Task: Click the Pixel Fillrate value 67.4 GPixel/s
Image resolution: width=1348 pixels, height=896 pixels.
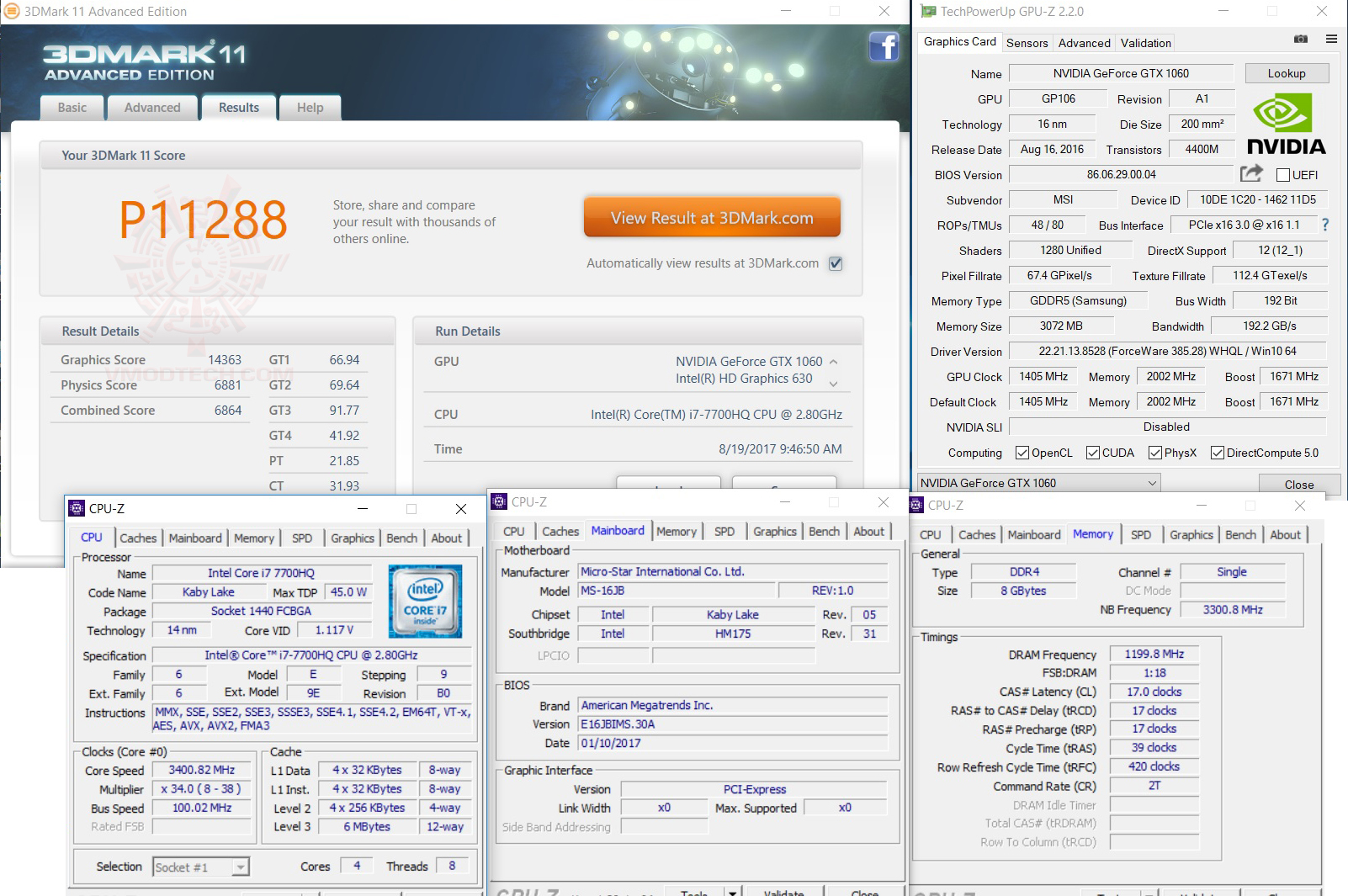Action: [1059, 275]
